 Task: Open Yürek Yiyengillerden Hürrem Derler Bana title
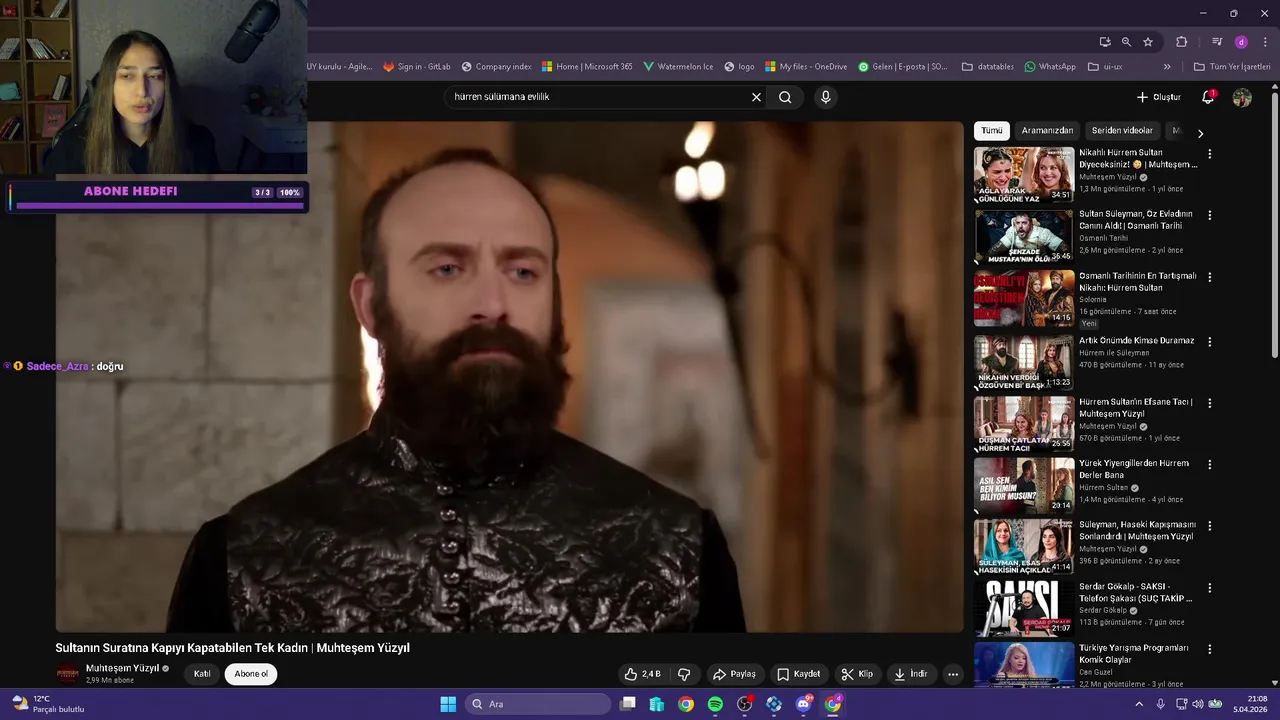tap(1134, 469)
